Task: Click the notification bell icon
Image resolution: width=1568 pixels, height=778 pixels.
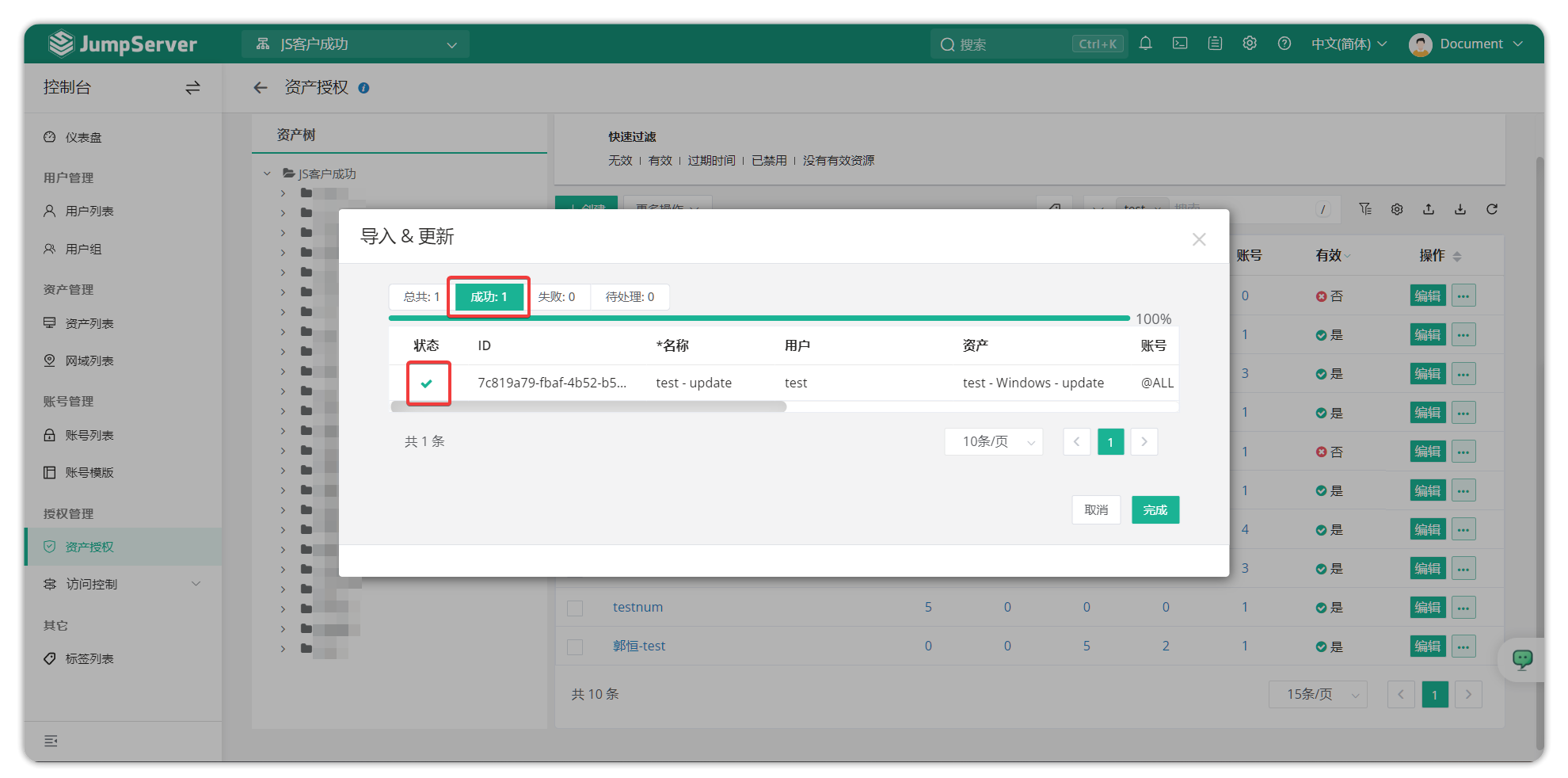Action: 1145,44
